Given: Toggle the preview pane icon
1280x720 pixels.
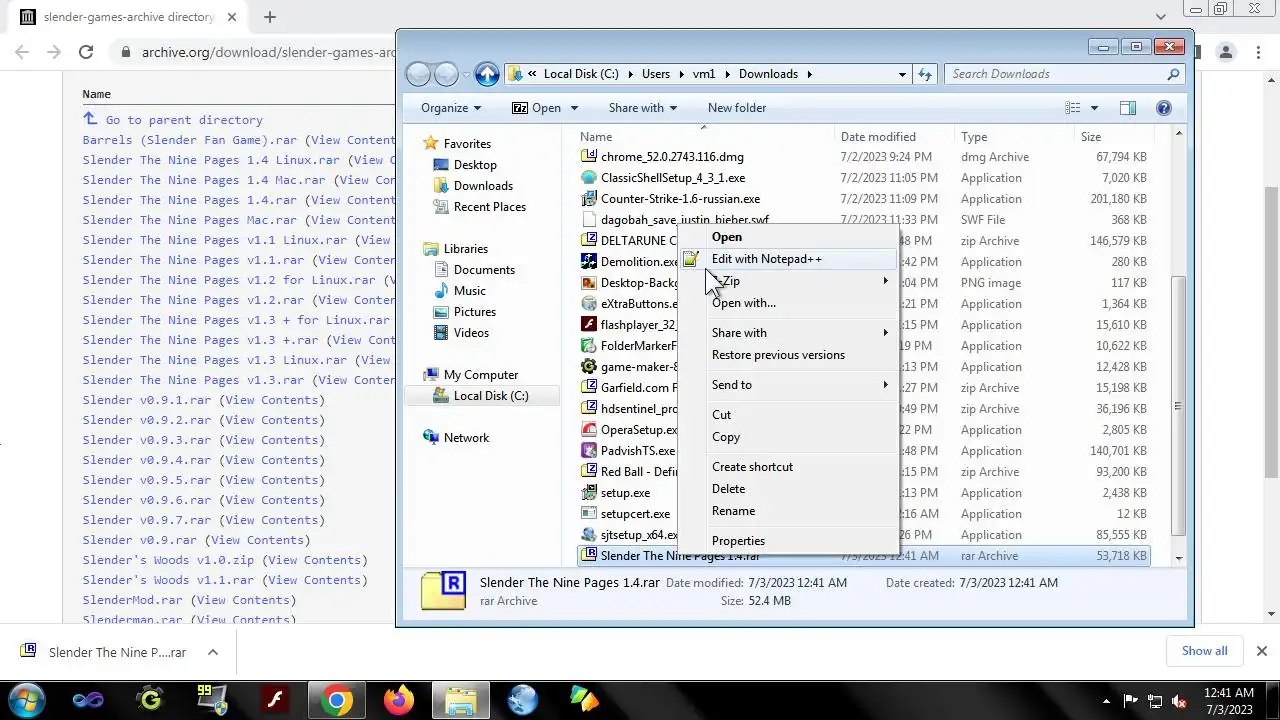Looking at the screenshot, I should point(1128,108).
